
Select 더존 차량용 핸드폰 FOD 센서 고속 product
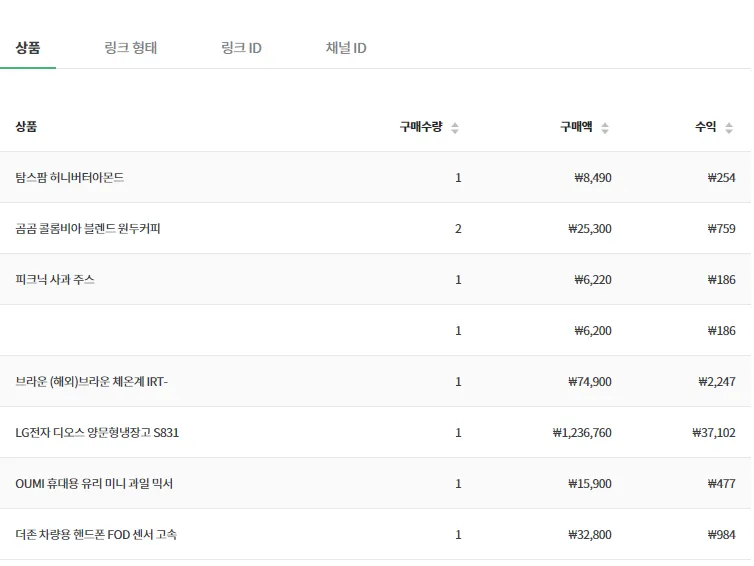coord(96,535)
